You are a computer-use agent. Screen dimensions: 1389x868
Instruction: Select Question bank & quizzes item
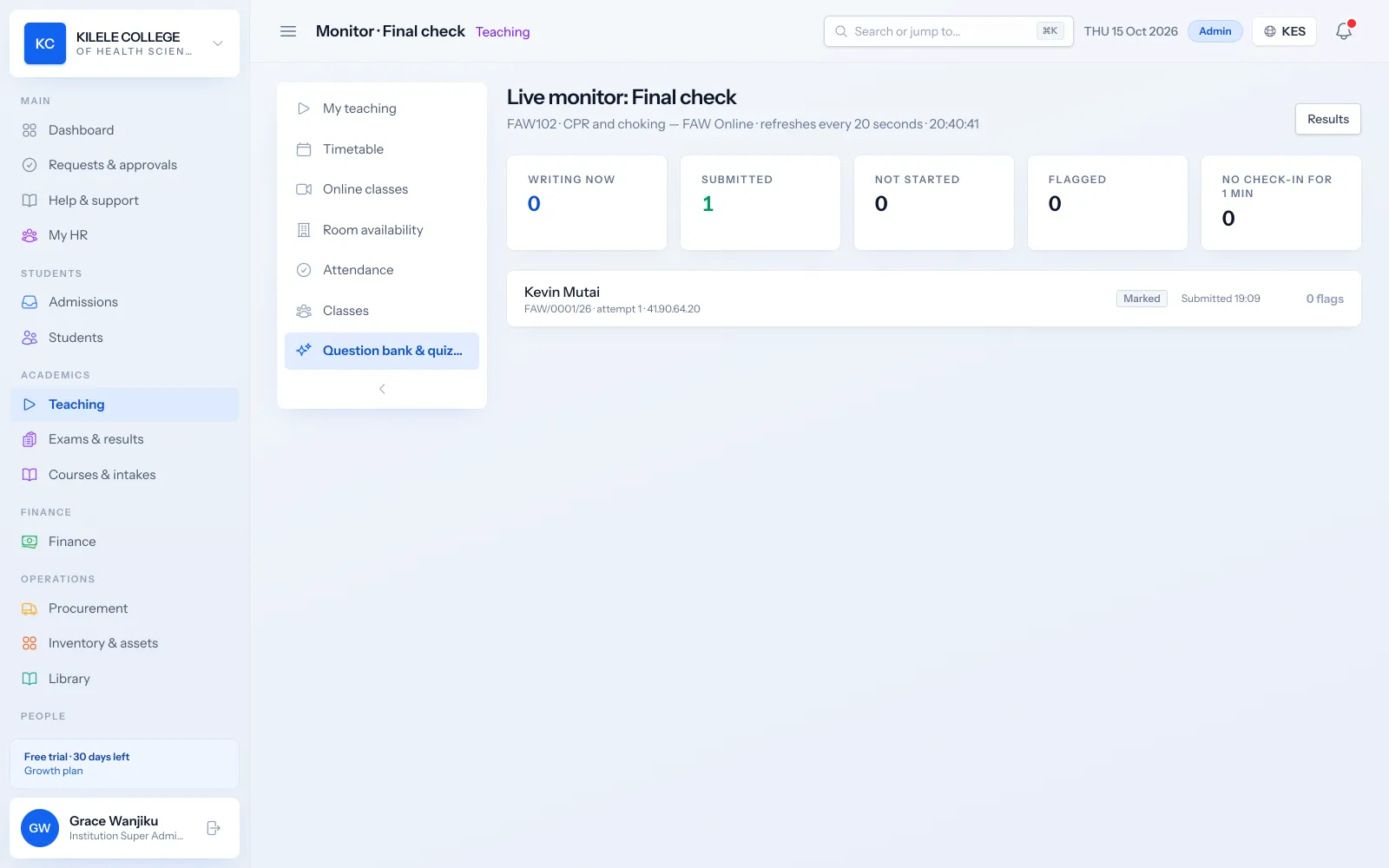[382, 351]
